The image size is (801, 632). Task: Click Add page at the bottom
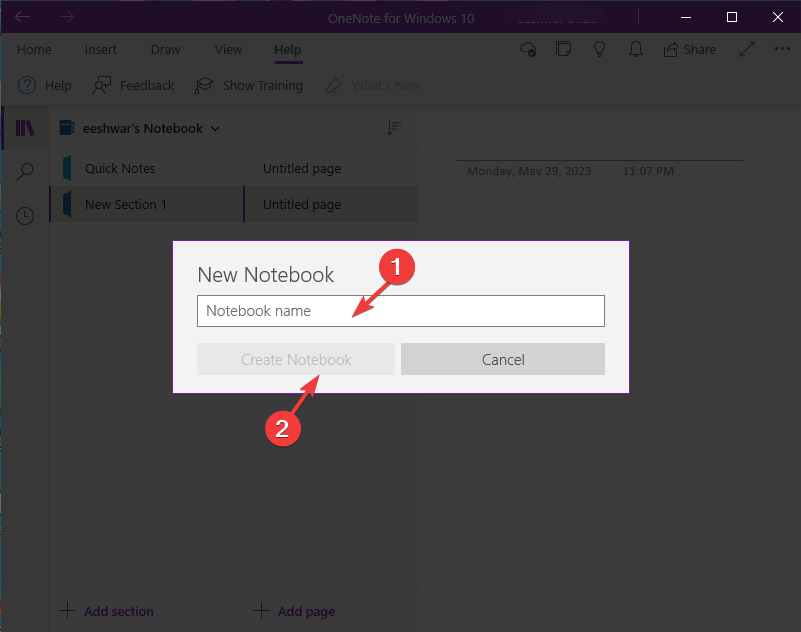pyautogui.click(x=294, y=611)
